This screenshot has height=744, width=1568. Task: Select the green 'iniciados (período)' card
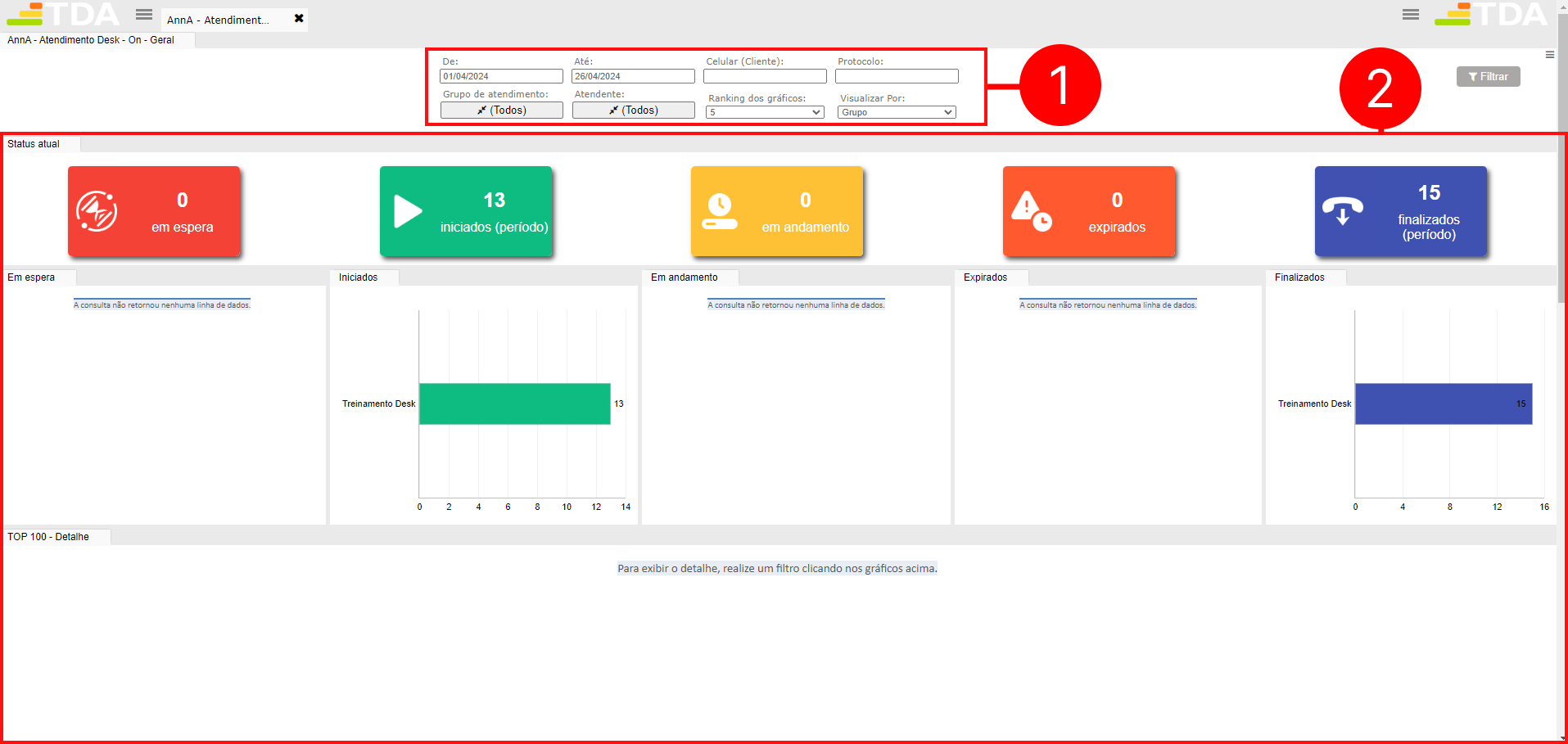click(466, 211)
